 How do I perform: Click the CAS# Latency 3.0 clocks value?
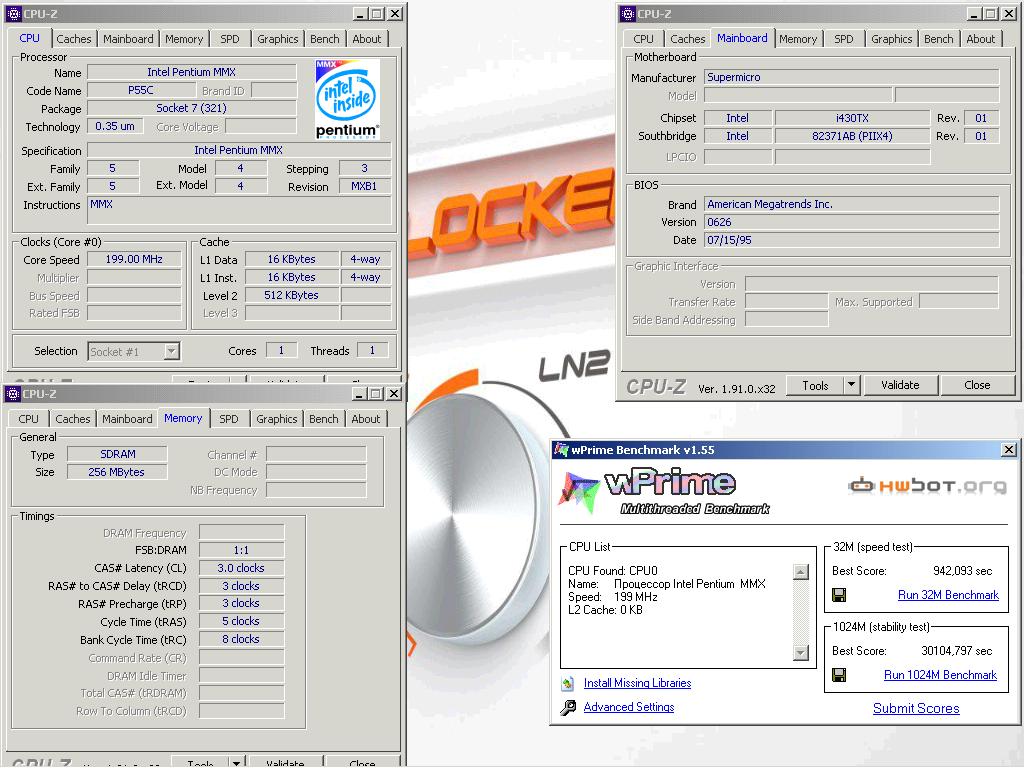[241, 568]
